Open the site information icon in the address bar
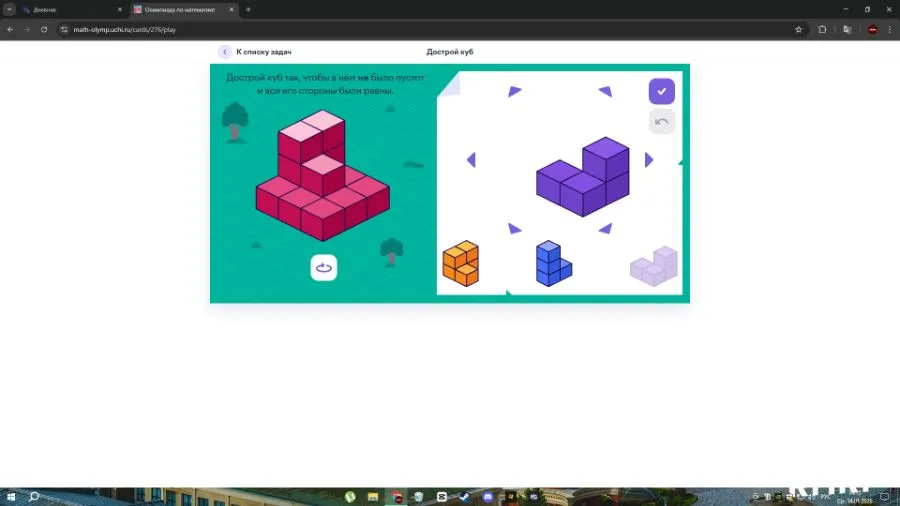The height and width of the screenshot is (506, 900). pyautogui.click(x=64, y=29)
